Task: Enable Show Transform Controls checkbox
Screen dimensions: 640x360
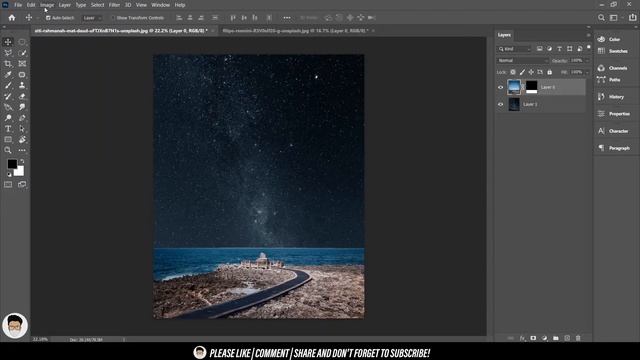Action: pos(113,18)
